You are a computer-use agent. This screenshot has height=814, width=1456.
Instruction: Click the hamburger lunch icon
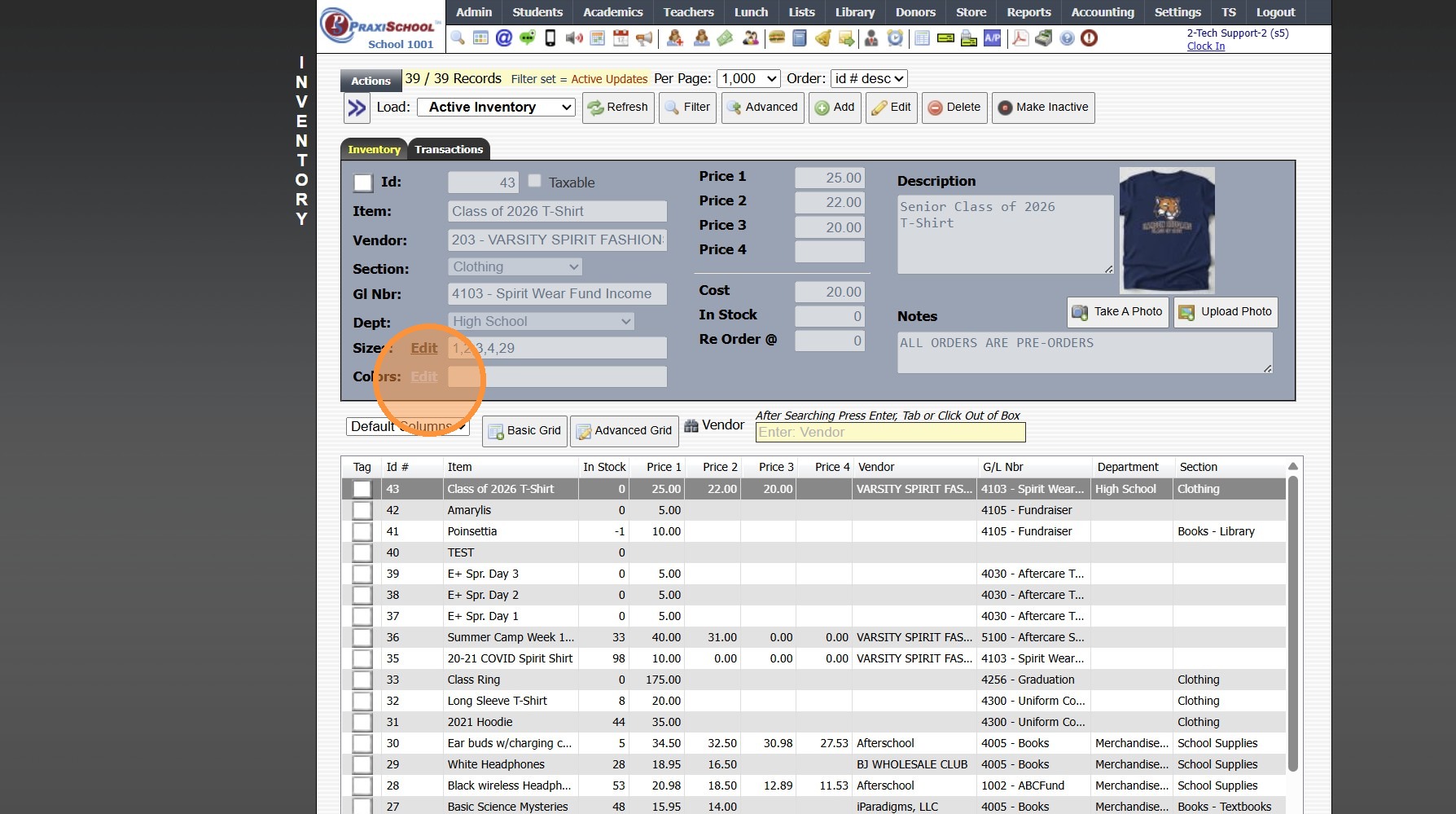pos(777,37)
